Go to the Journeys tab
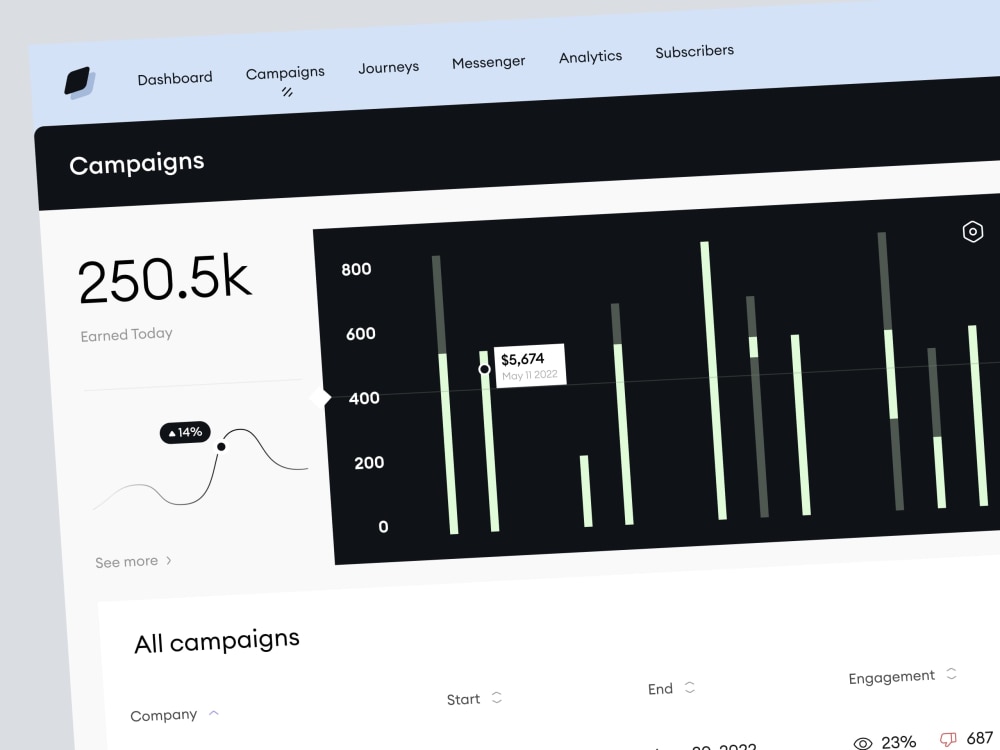 coord(388,67)
